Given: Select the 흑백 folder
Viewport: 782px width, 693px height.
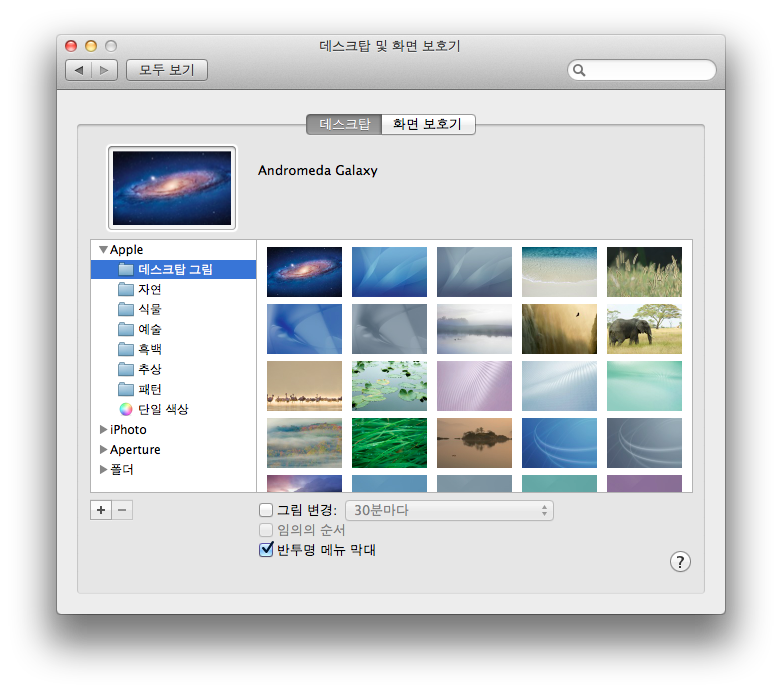Looking at the screenshot, I should tap(174, 349).
